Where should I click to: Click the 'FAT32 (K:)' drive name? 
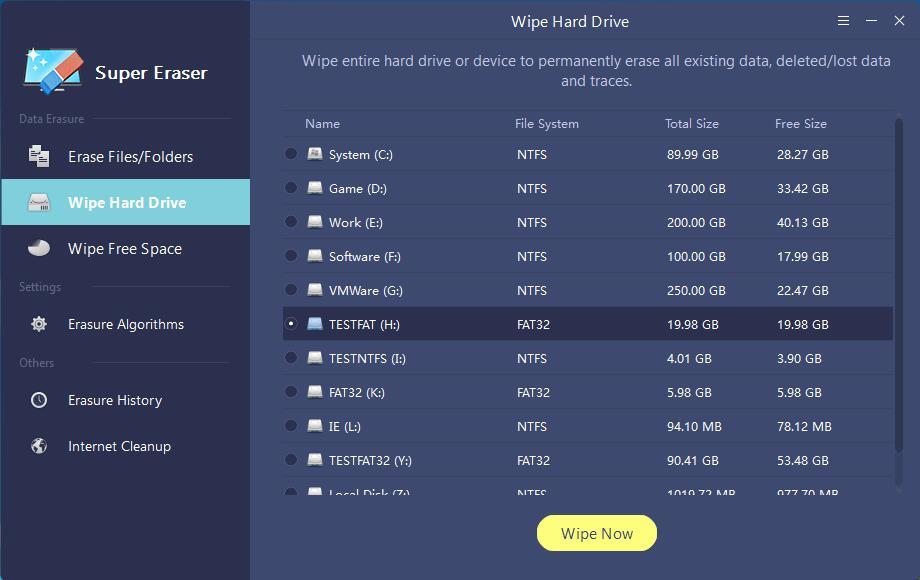[357, 392]
